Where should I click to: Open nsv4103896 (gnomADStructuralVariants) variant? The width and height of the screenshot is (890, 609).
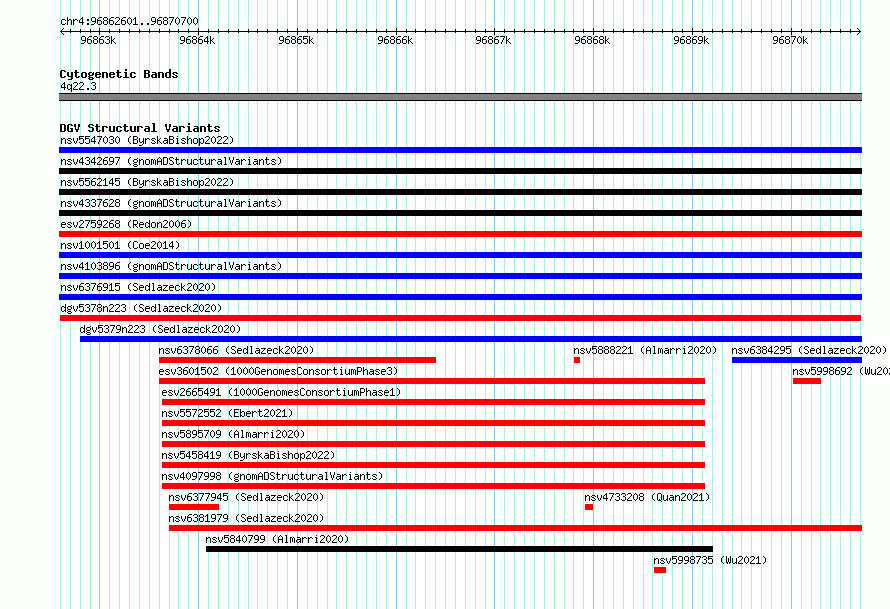point(171,266)
